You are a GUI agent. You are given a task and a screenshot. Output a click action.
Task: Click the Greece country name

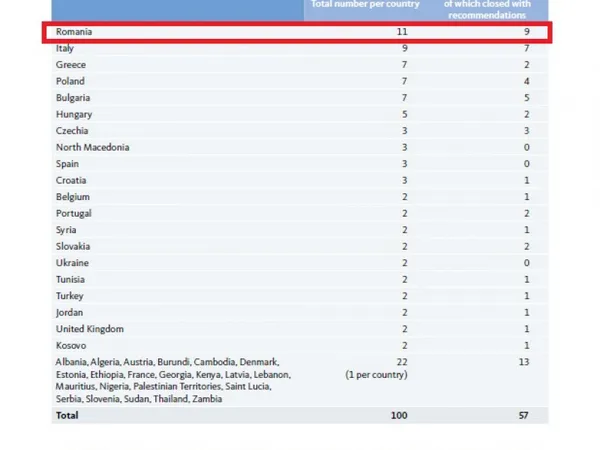[70, 65]
